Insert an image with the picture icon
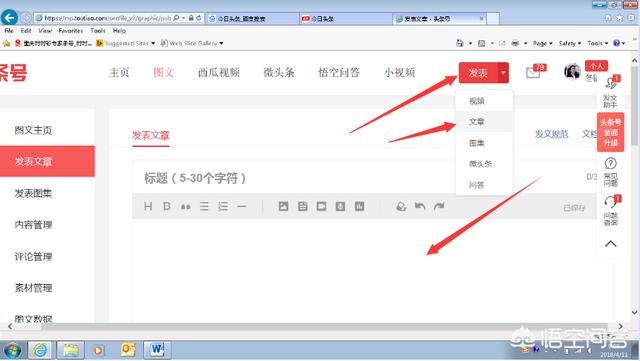 pyautogui.click(x=283, y=207)
